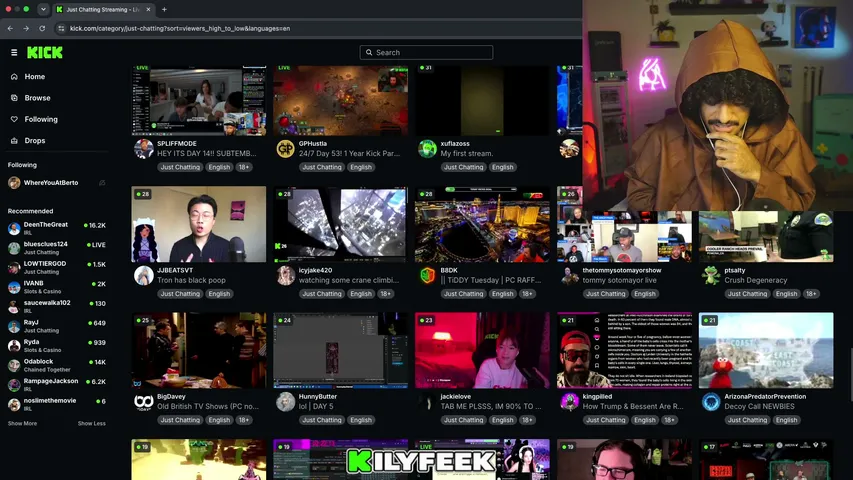Viewport: 853px width, 480px height.
Task: Open BigDavey Old British TV thumbnail
Action: (199, 350)
